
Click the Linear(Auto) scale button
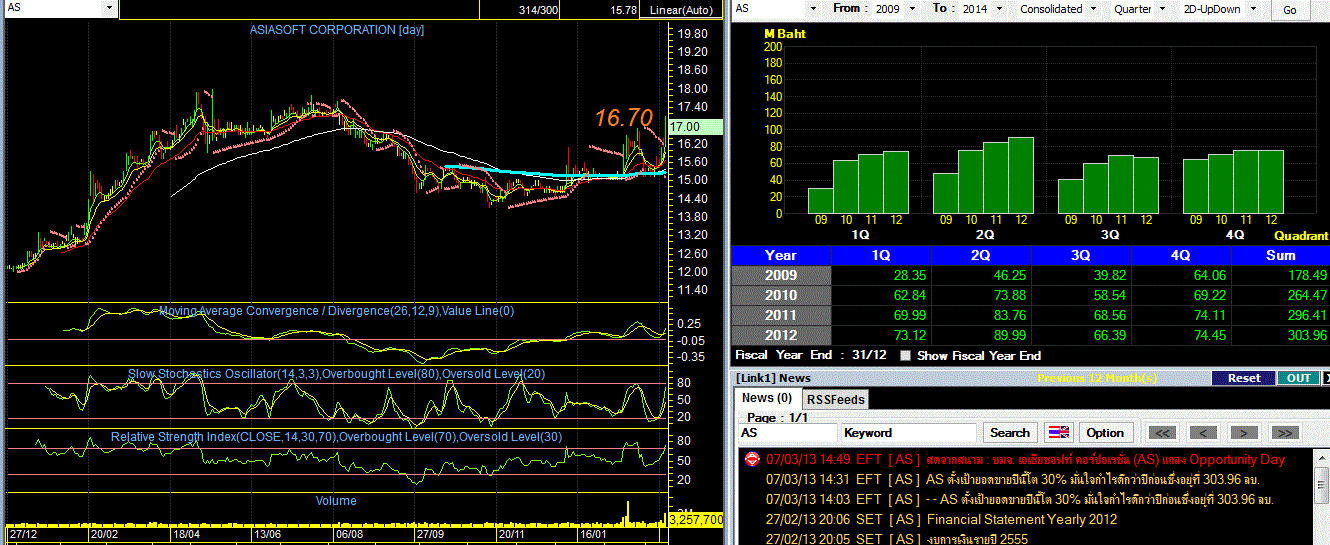click(679, 9)
